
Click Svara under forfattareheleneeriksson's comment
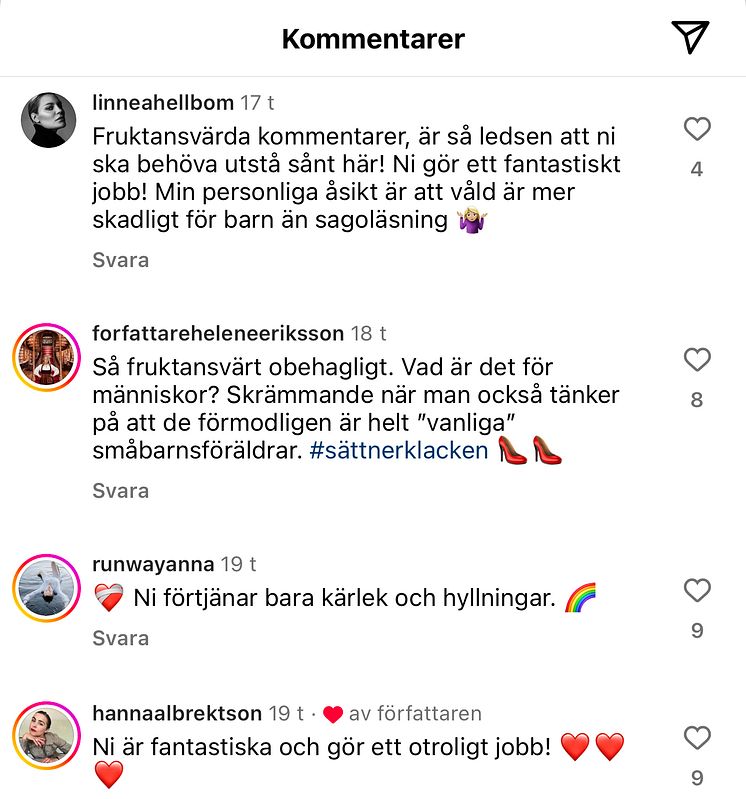point(120,491)
